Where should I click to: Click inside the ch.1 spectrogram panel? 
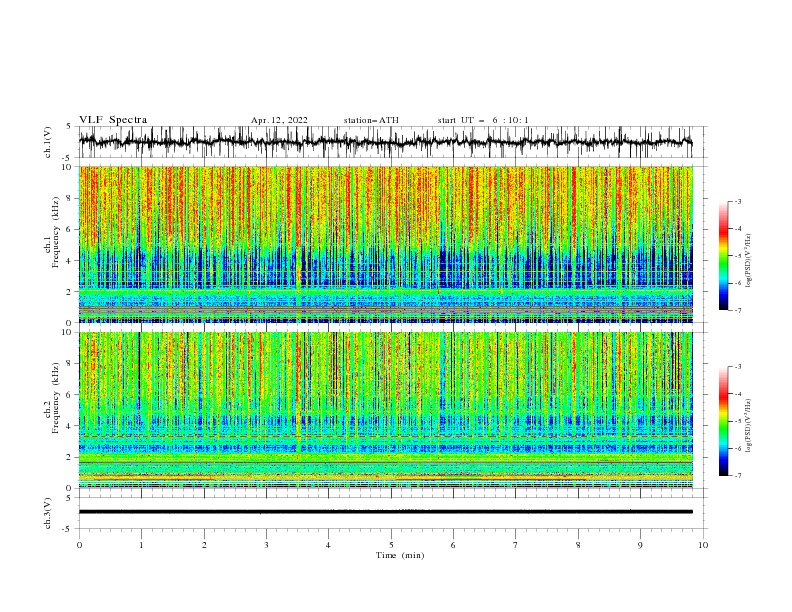pos(386,244)
